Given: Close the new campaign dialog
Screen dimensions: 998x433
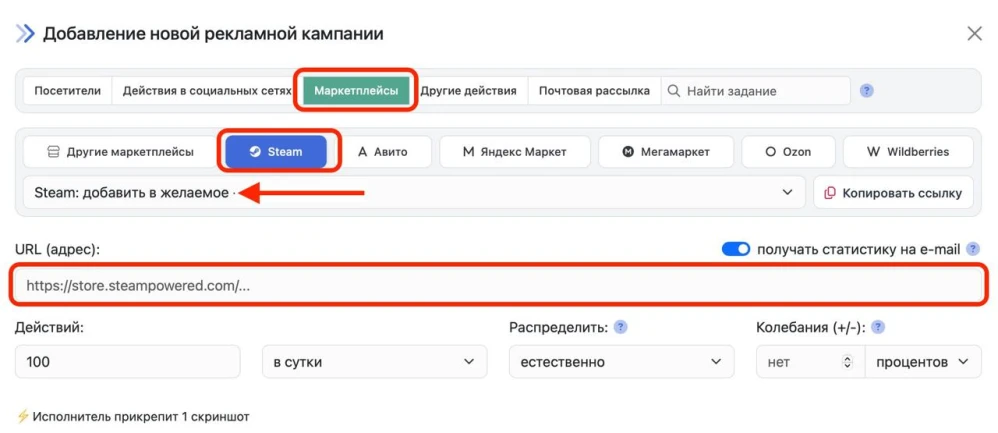Looking at the screenshot, I should [x=974, y=34].
